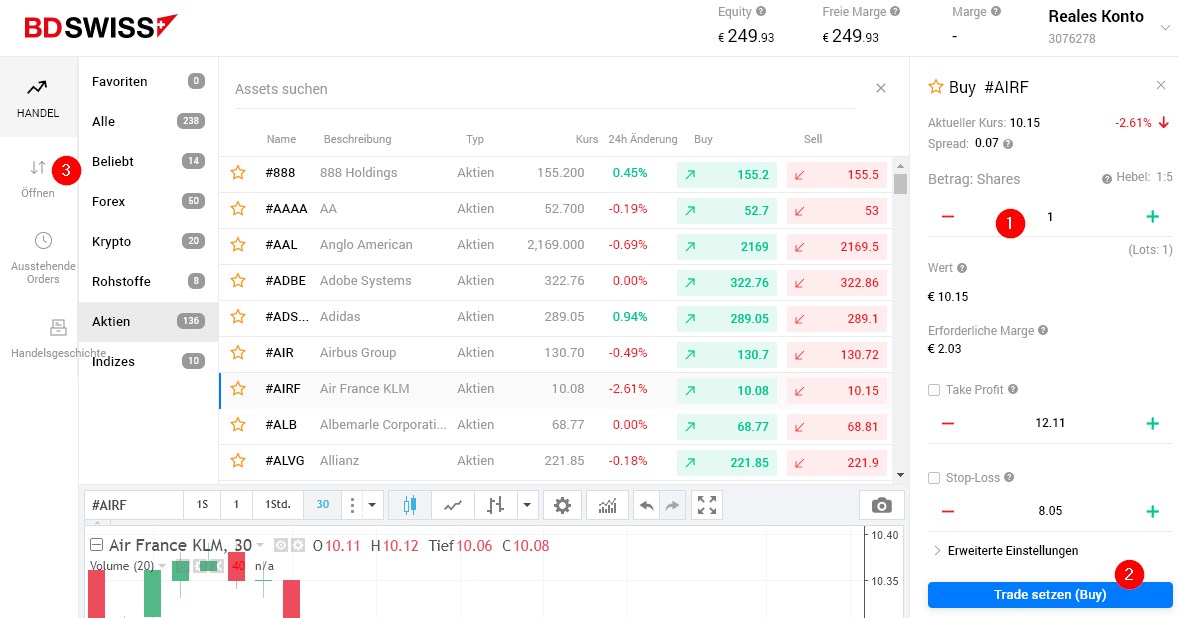Increase the Stop-Loss value
This screenshot has width=1178, height=618.
pos(1152,511)
